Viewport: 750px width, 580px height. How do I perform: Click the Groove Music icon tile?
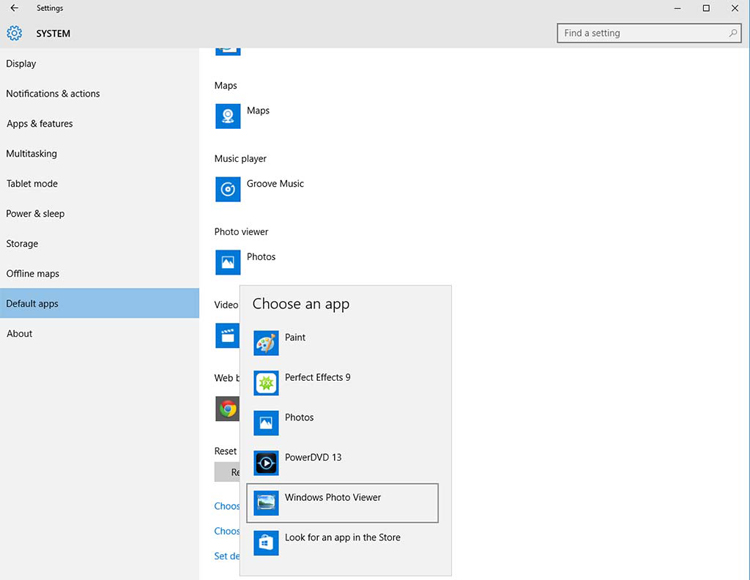click(x=228, y=189)
